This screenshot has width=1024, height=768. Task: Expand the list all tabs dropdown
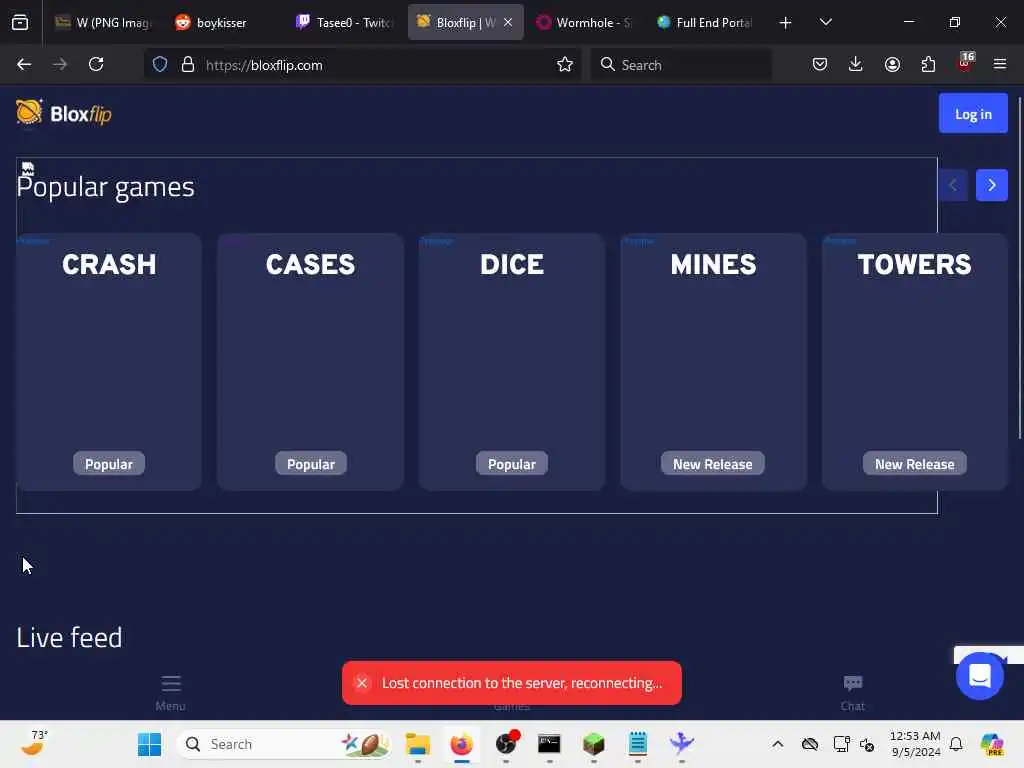coord(825,22)
